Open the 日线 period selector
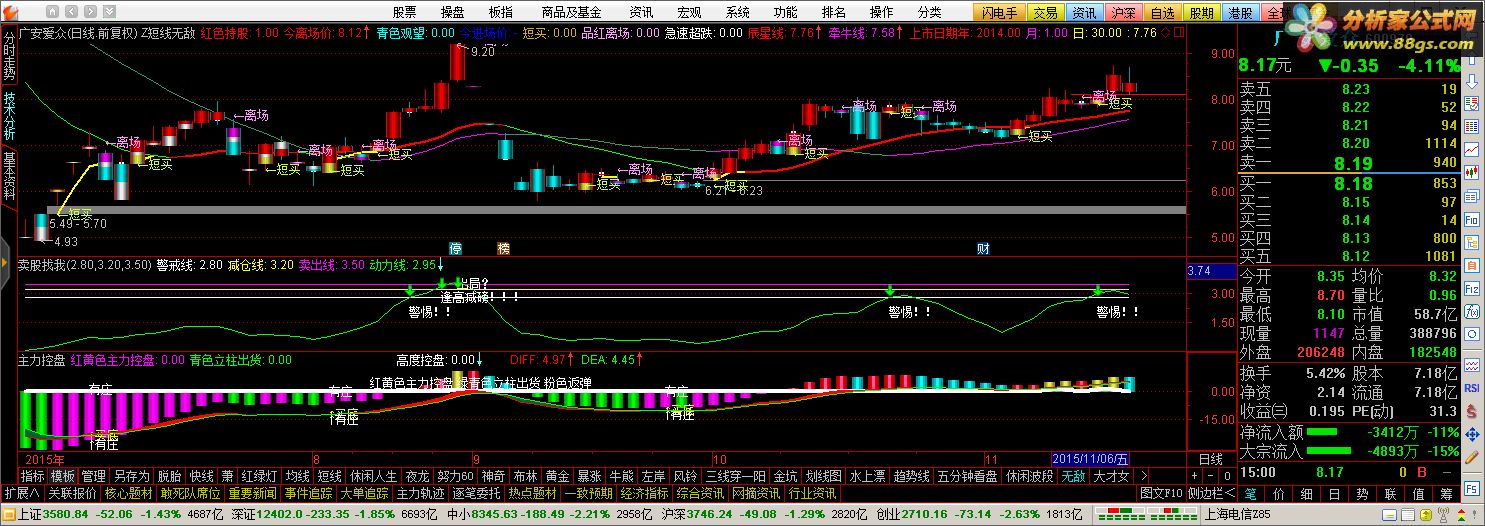1485x526 pixels. tap(1210, 458)
